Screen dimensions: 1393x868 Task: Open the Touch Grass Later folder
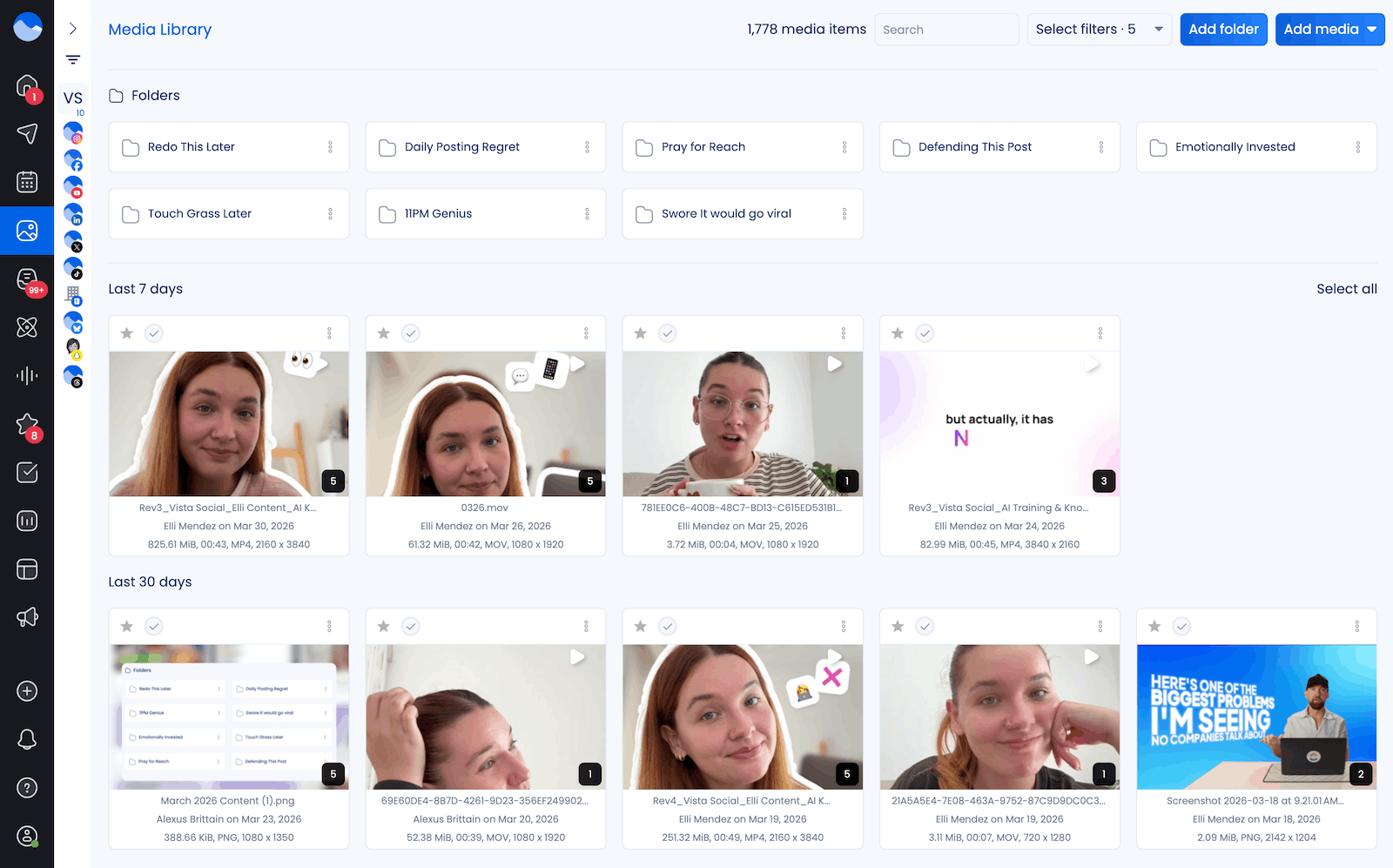[x=200, y=214]
